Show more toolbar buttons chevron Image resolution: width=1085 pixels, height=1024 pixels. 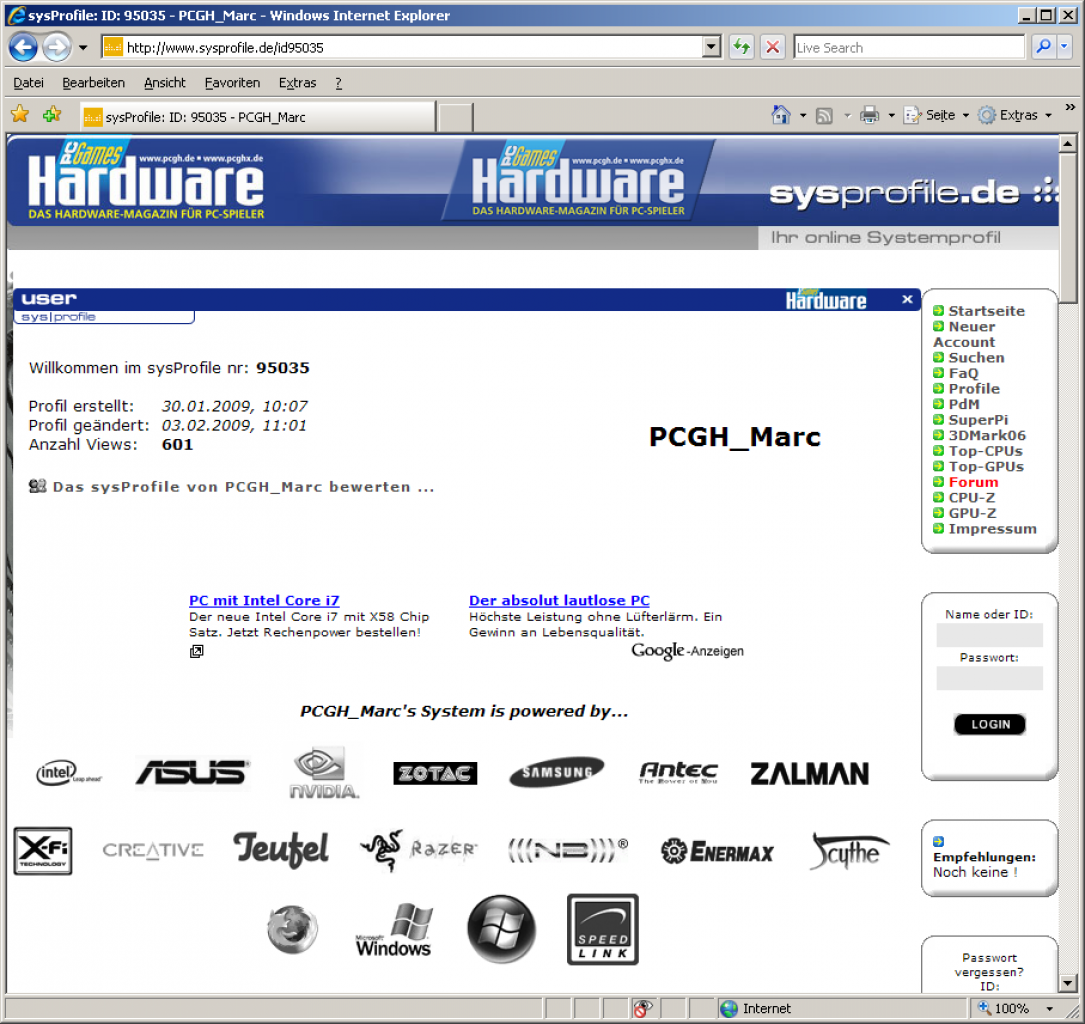[x=1070, y=107]
